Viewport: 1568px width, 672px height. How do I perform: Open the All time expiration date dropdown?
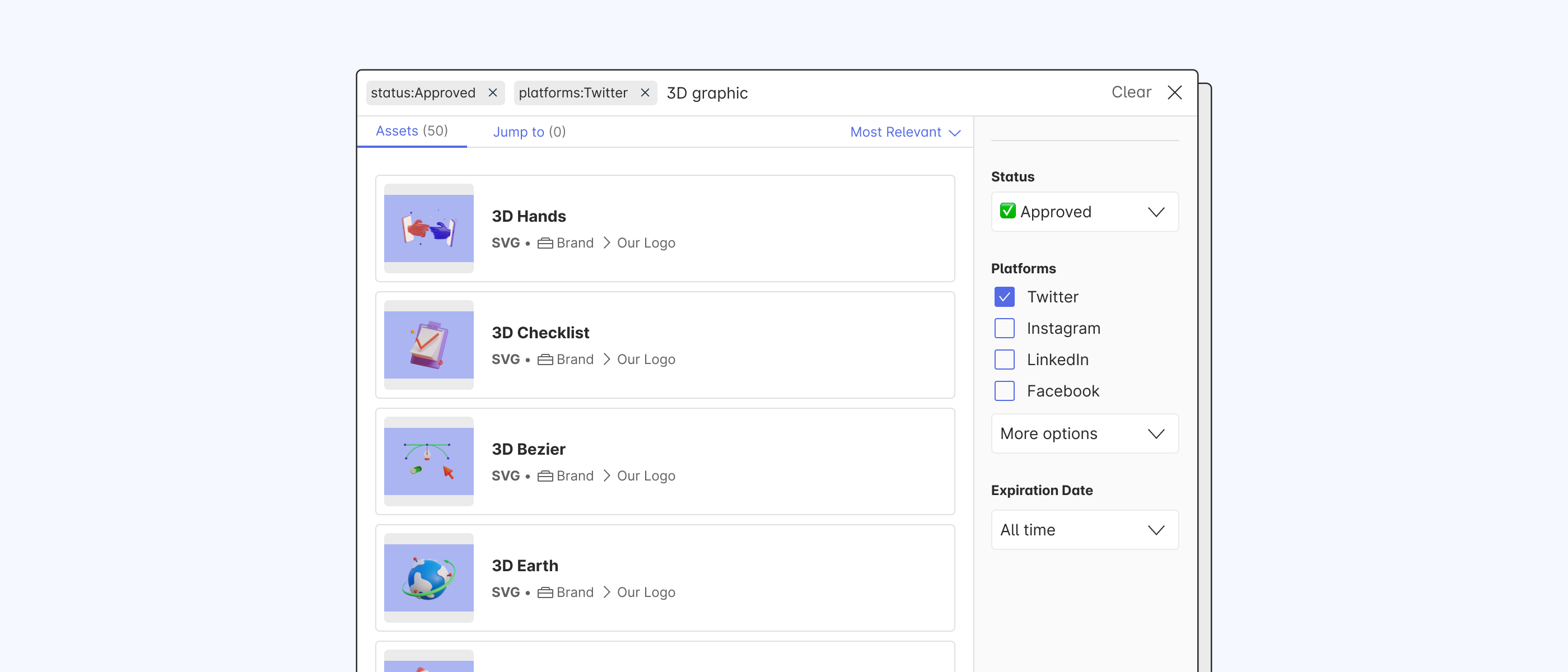click(1084, 530)
